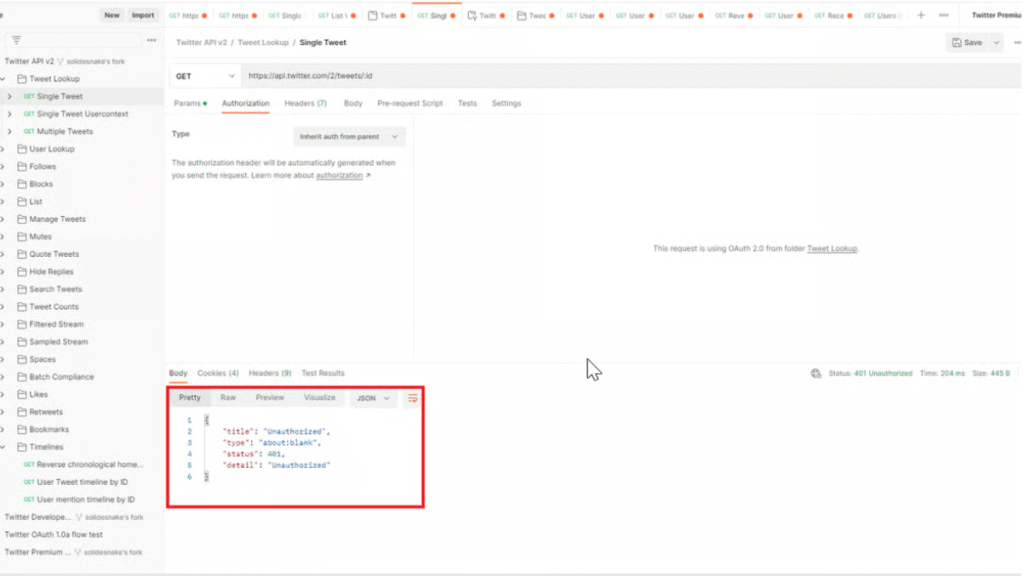Collapse the Timelines folder
This screenshot has height=576, width=1024.
point(3,447)
